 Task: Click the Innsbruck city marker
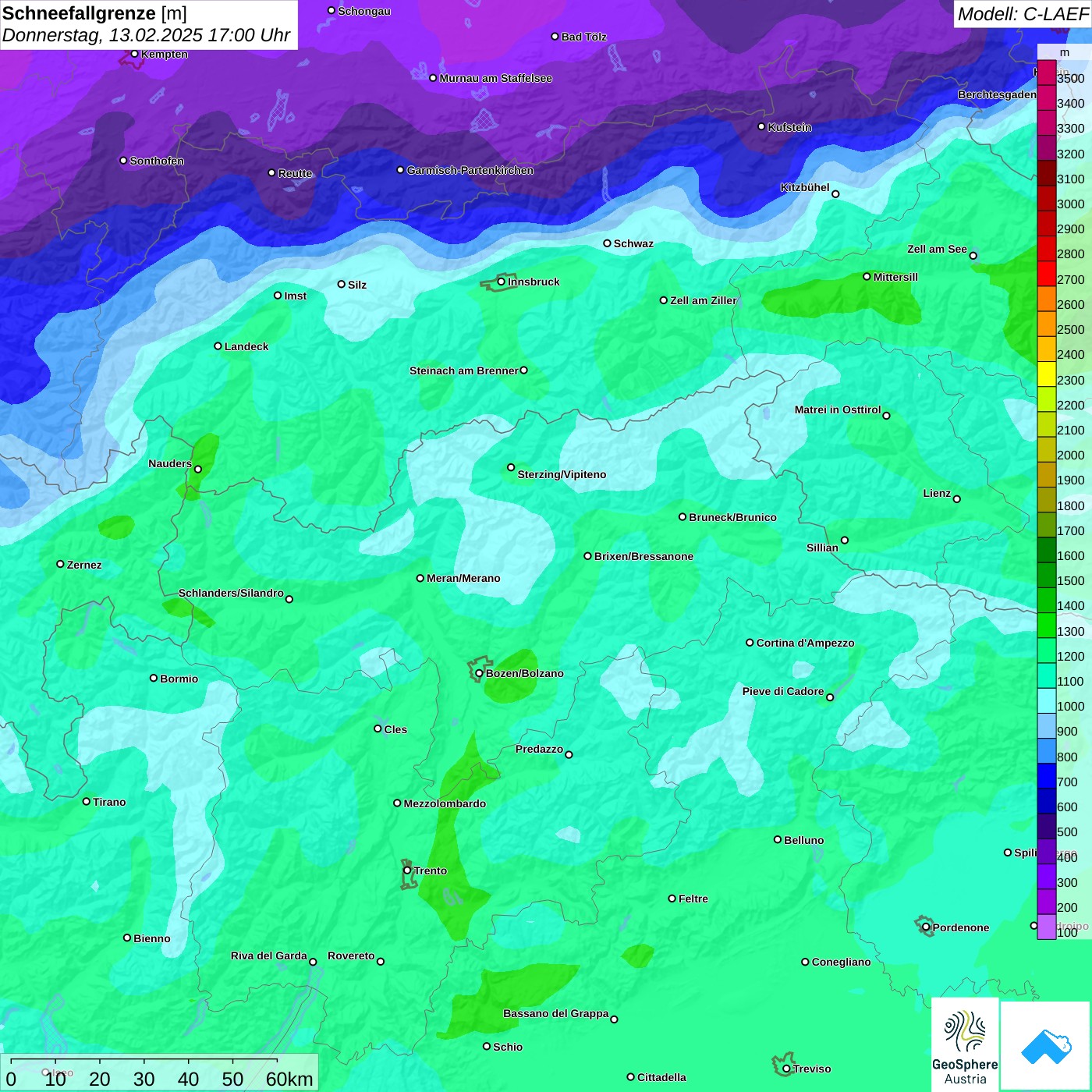click(502, 282)
